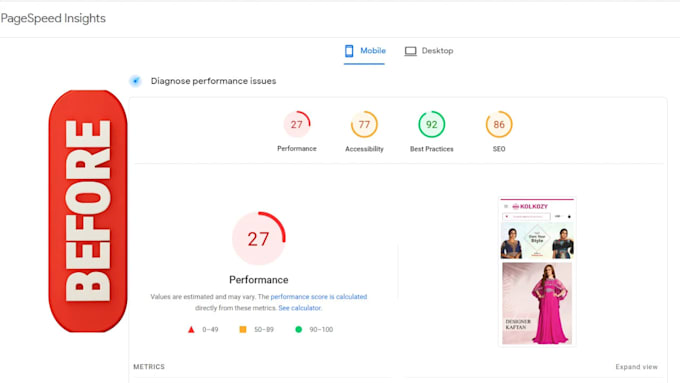Open the performance score is calculated link

319,297
